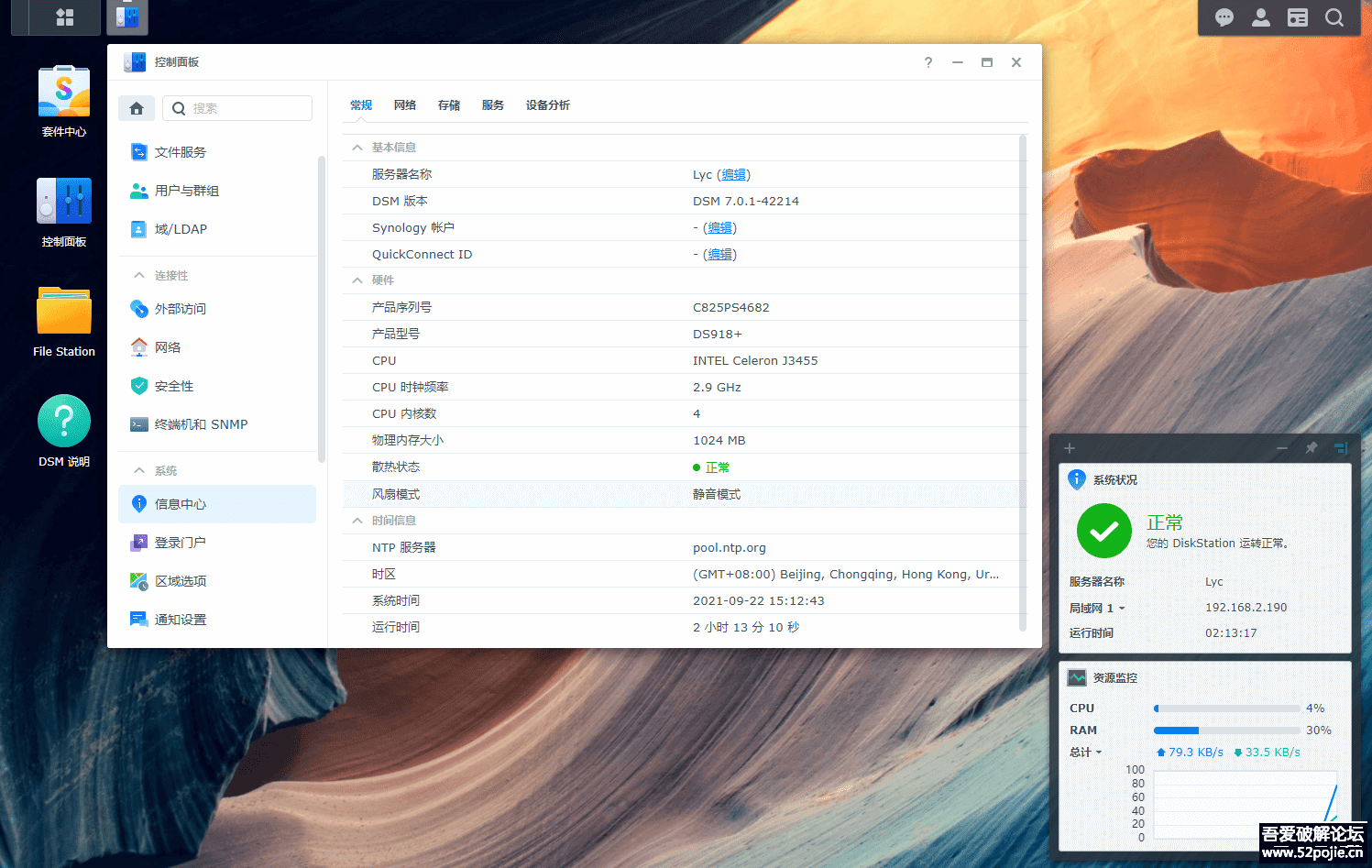Pin the widget panel

pos(1312,448)
